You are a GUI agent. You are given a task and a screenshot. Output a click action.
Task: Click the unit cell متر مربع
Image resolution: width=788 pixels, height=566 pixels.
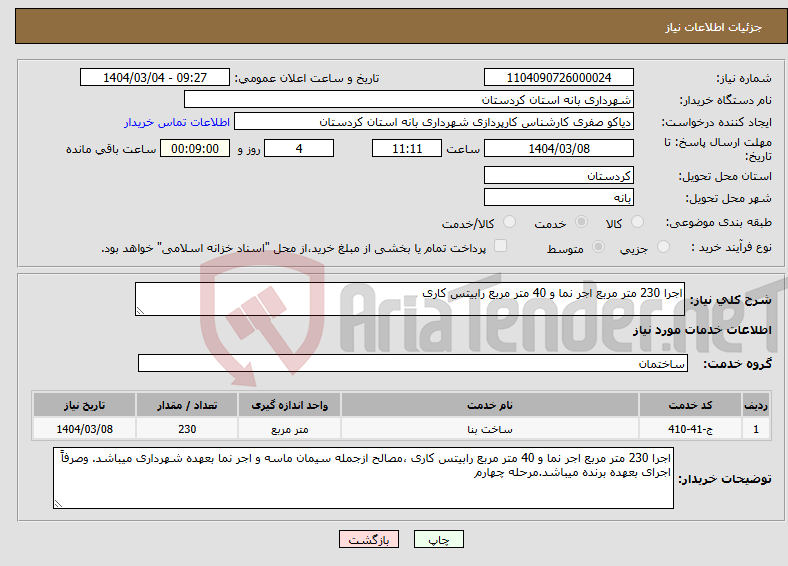(x=289, y=429)
